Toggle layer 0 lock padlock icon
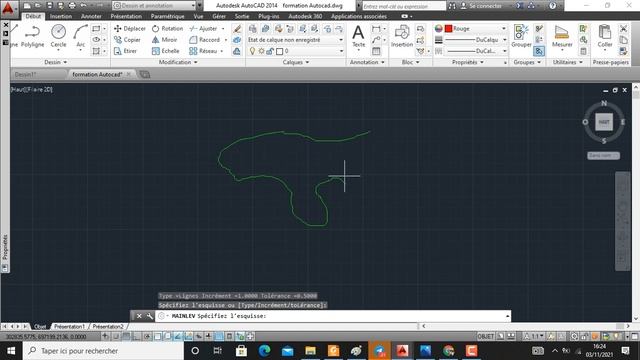640x360 pixels. 270,51
